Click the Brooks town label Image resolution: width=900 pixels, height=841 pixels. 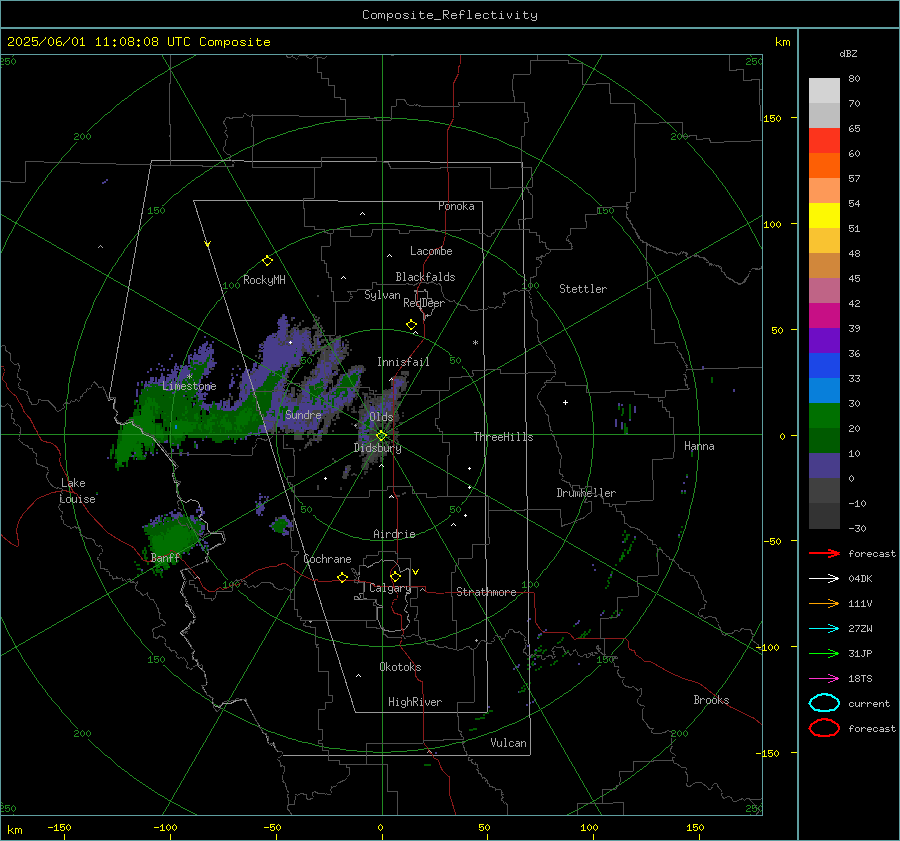pos(711,700)
